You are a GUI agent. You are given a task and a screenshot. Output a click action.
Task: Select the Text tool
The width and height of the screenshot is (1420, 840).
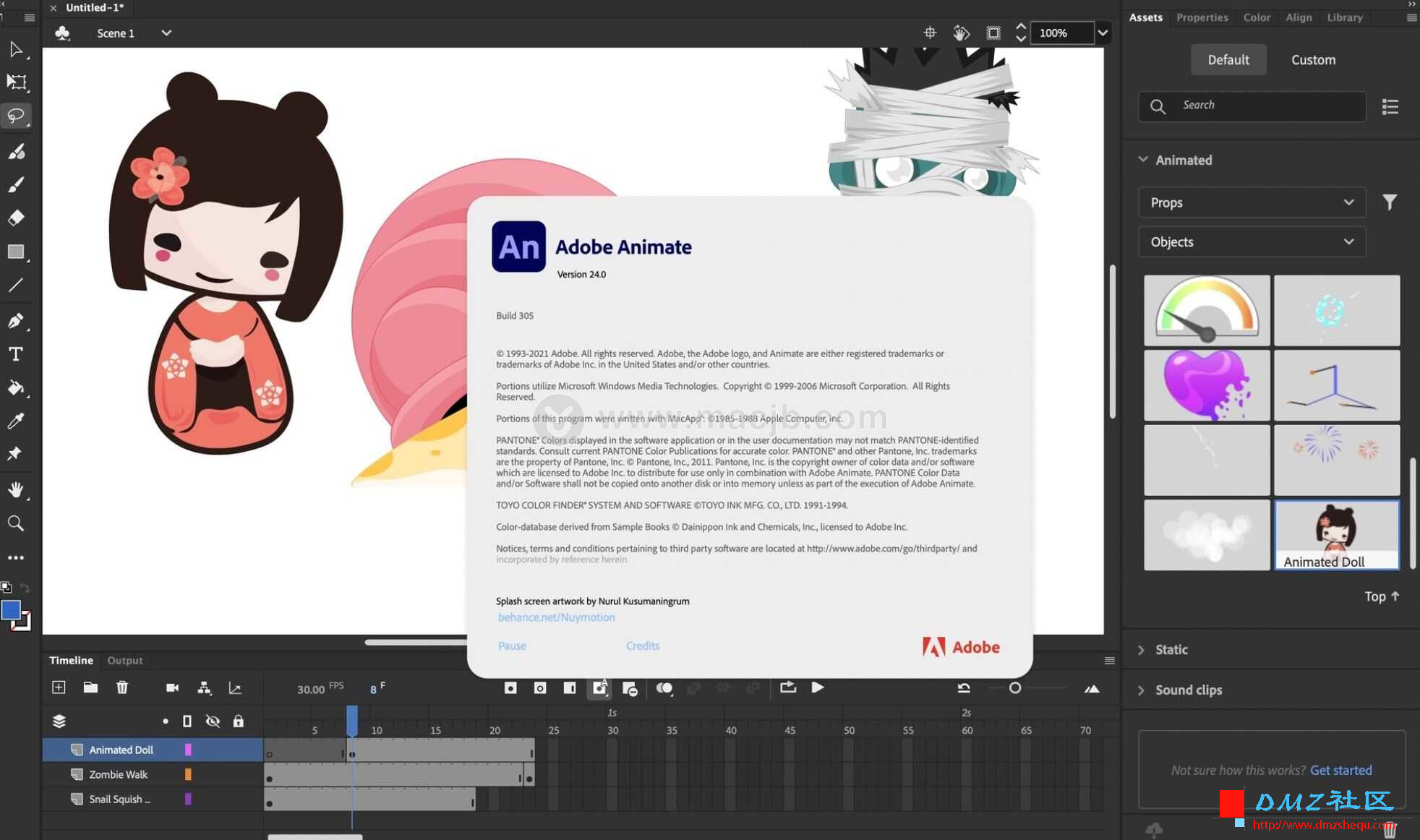coord(16,353)
